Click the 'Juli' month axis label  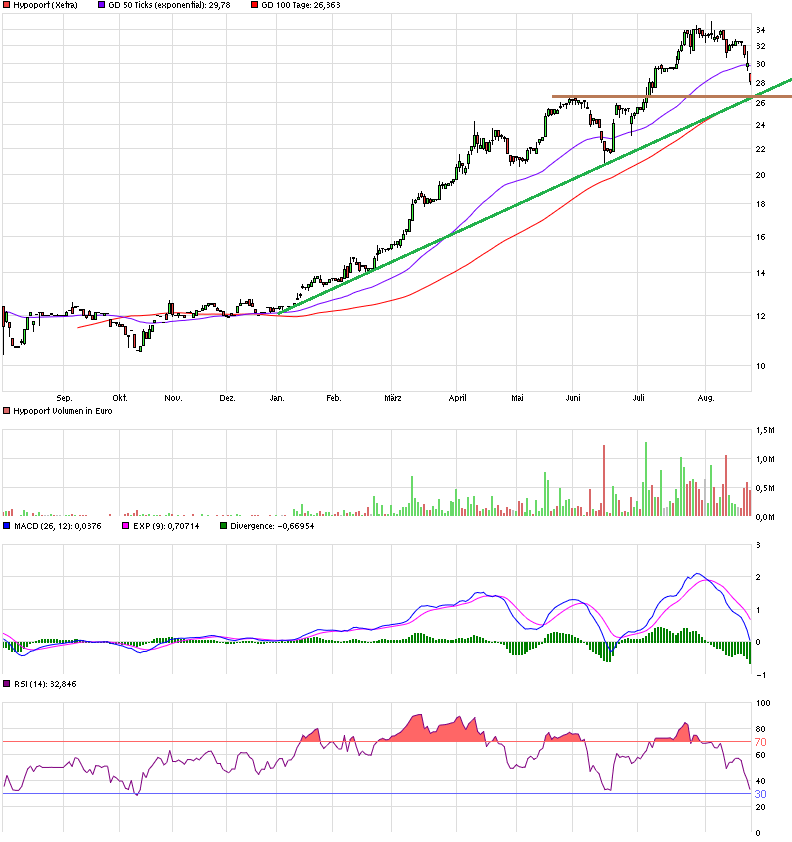coord(638,398)
